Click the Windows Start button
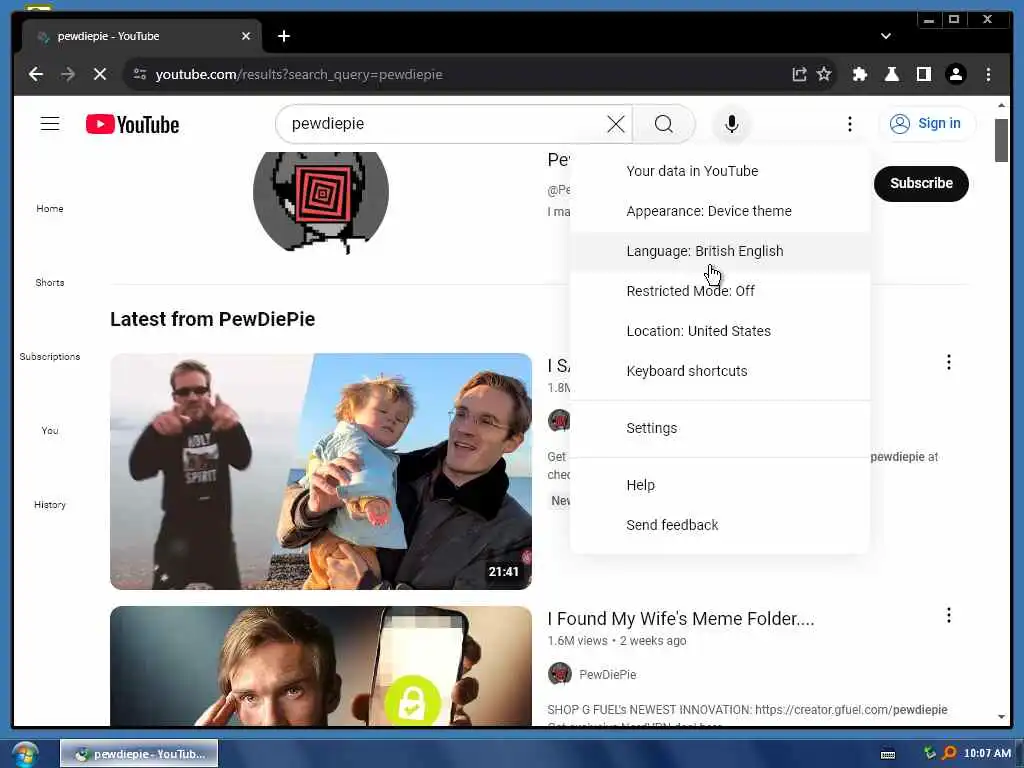This screenshot has width=1024, height=768. [x=24, y=754]
